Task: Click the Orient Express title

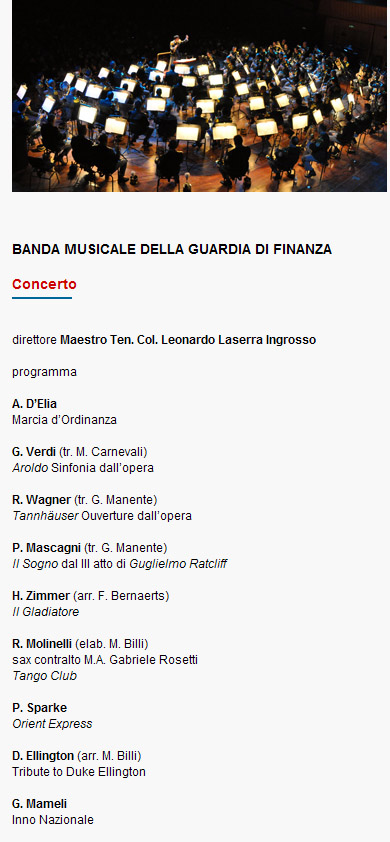Action: [x=52, y=724]
